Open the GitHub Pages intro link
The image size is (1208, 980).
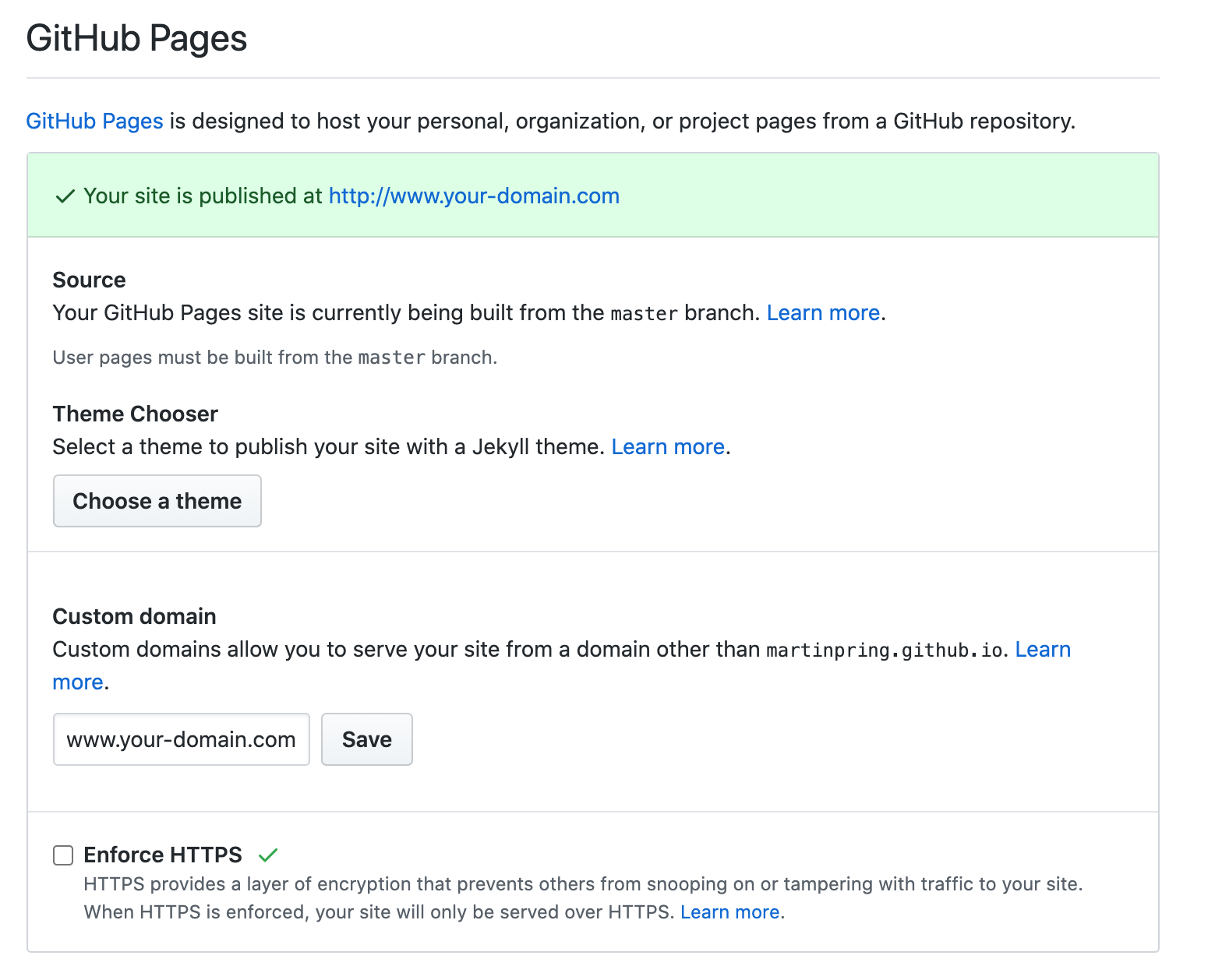click(x=94, y=122)
